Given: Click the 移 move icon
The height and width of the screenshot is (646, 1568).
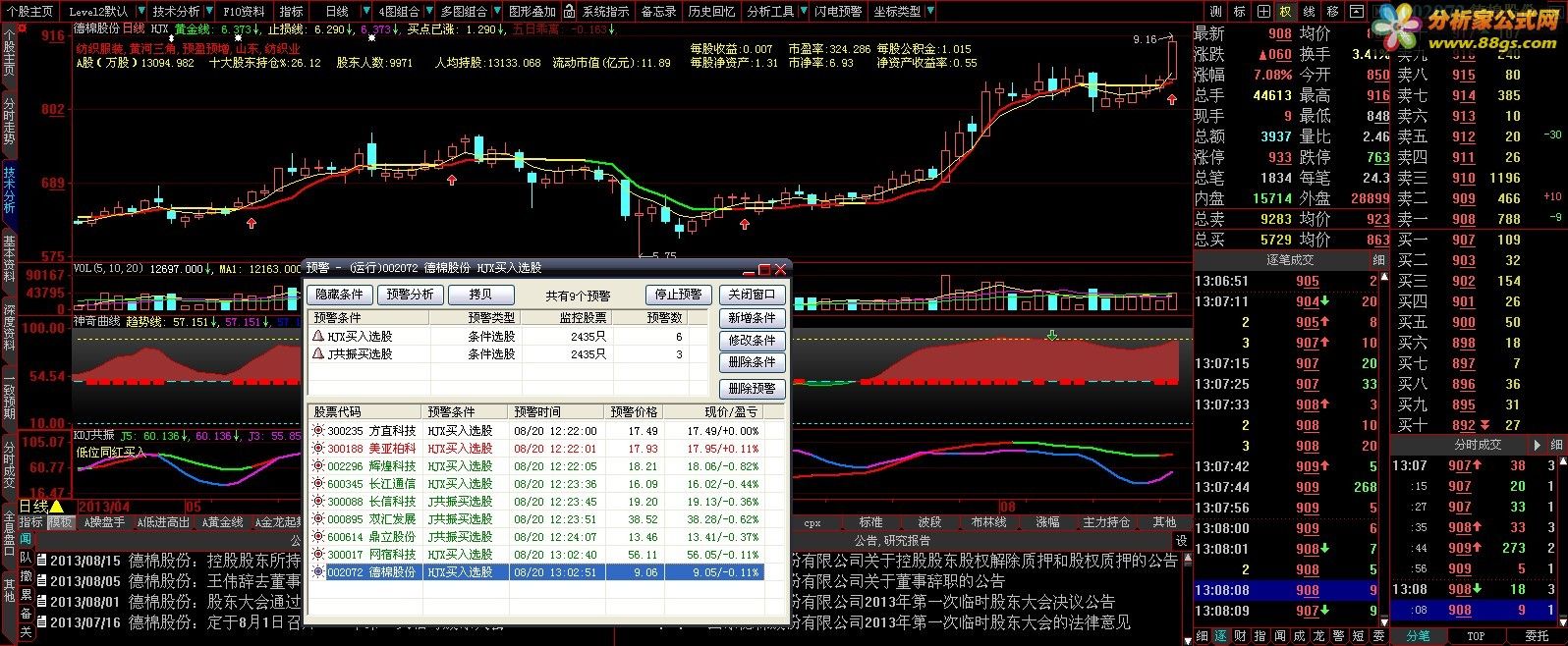Looking at the screenshot, I should (1333, 11).
